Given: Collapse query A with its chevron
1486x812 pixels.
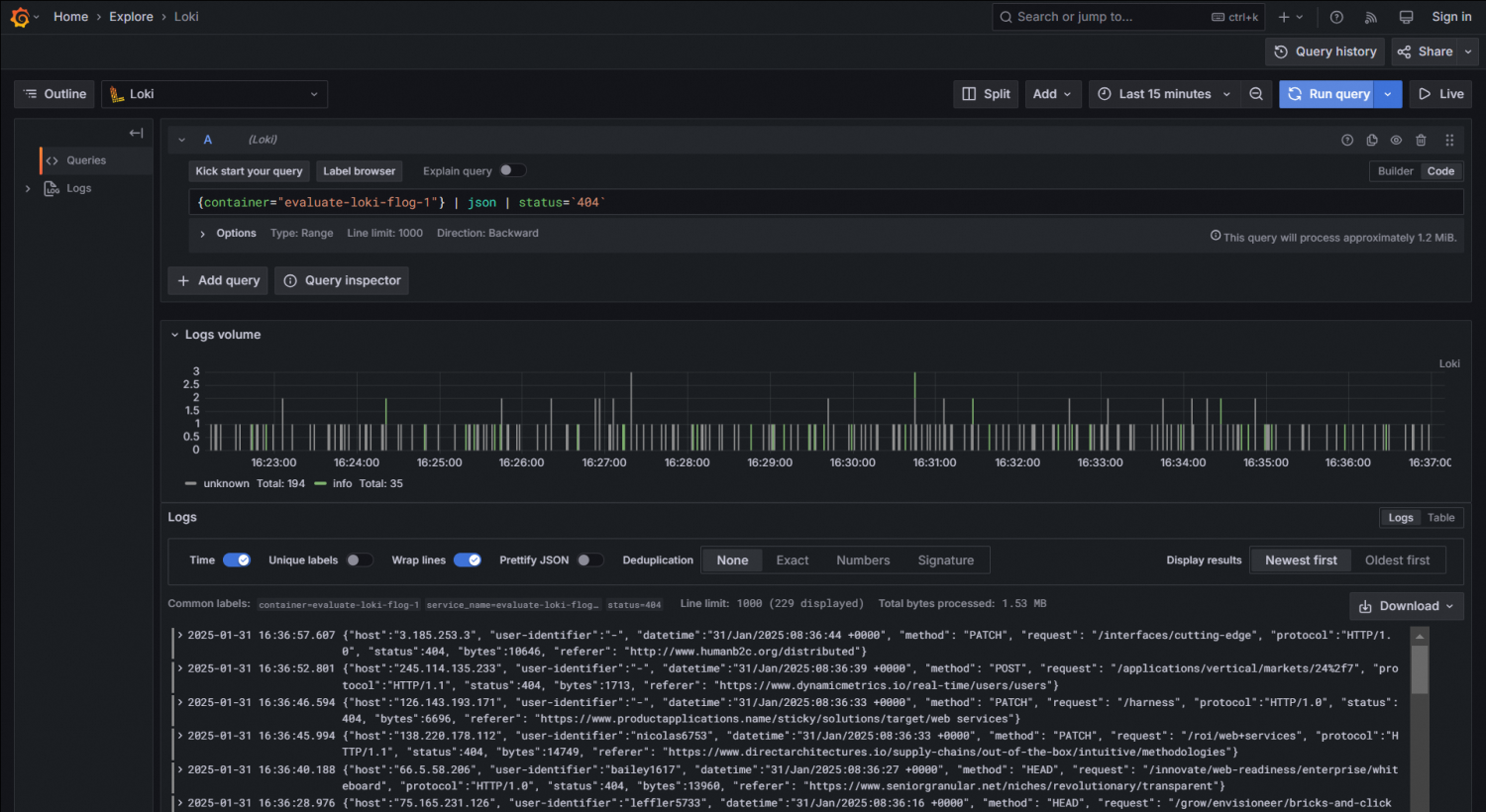Looking at the screenshot, I should tap(182, 140).
